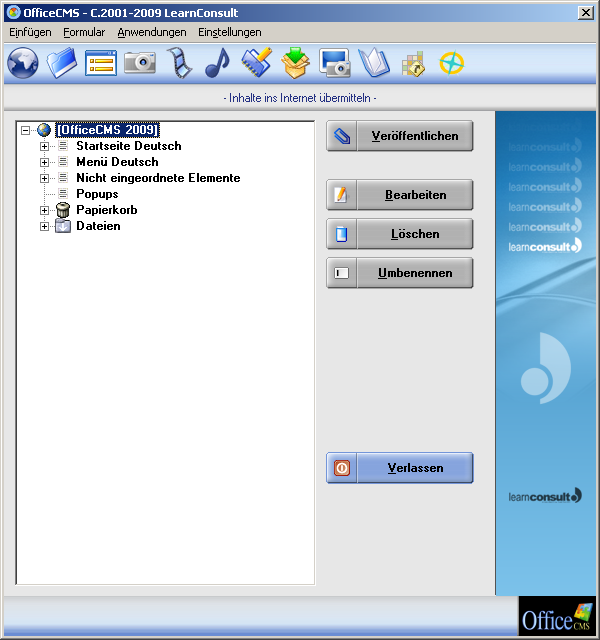Click the page icon next to Popups
600x640 pixels.
63,193
